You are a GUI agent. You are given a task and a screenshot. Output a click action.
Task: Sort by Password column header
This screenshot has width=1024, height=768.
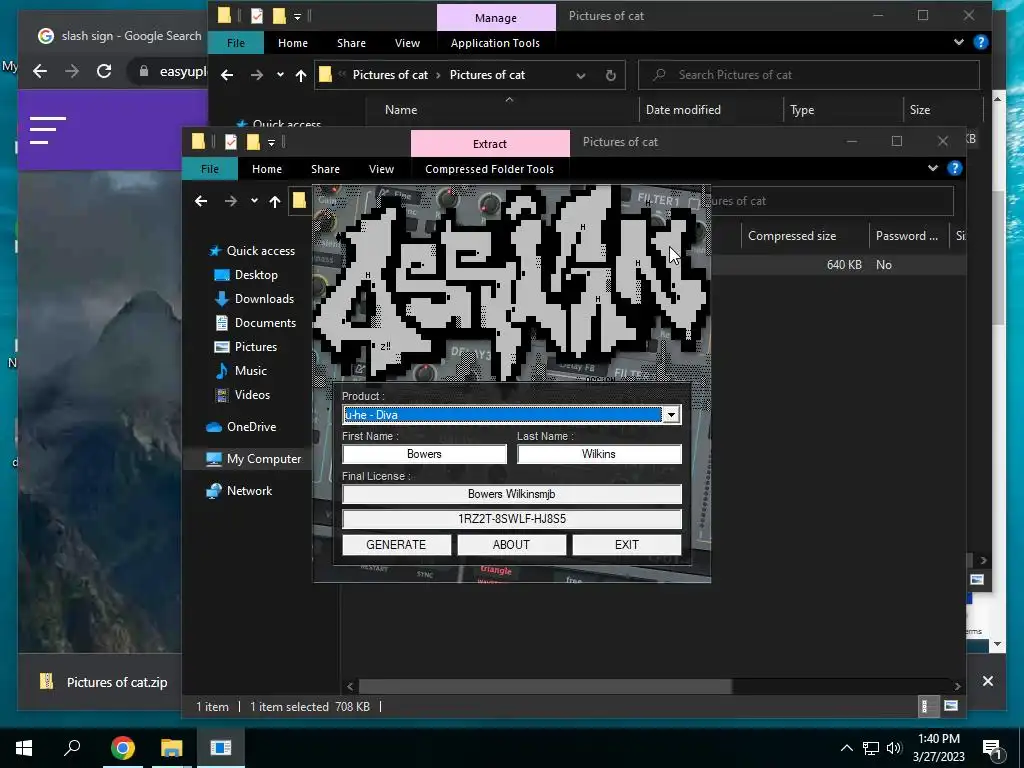910,236
